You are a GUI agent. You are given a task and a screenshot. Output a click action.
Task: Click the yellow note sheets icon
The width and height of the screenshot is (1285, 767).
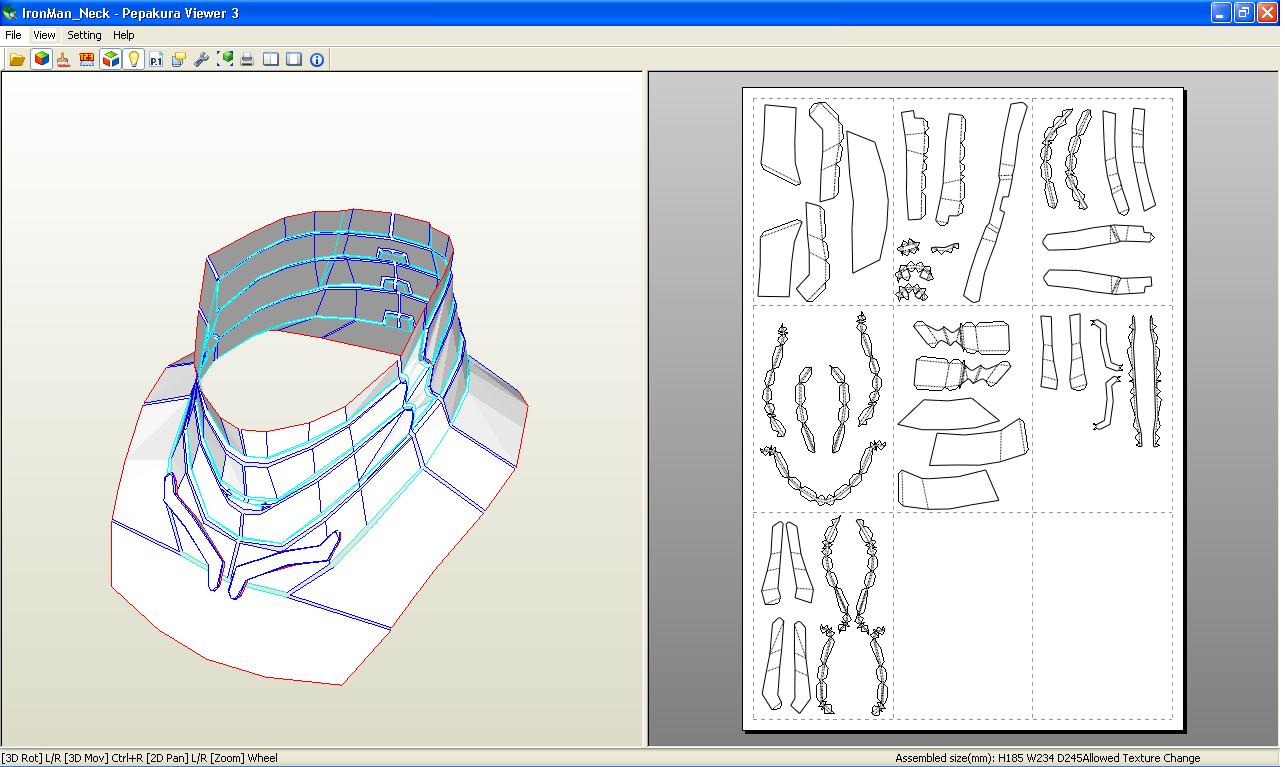click(x=179, y=59)
